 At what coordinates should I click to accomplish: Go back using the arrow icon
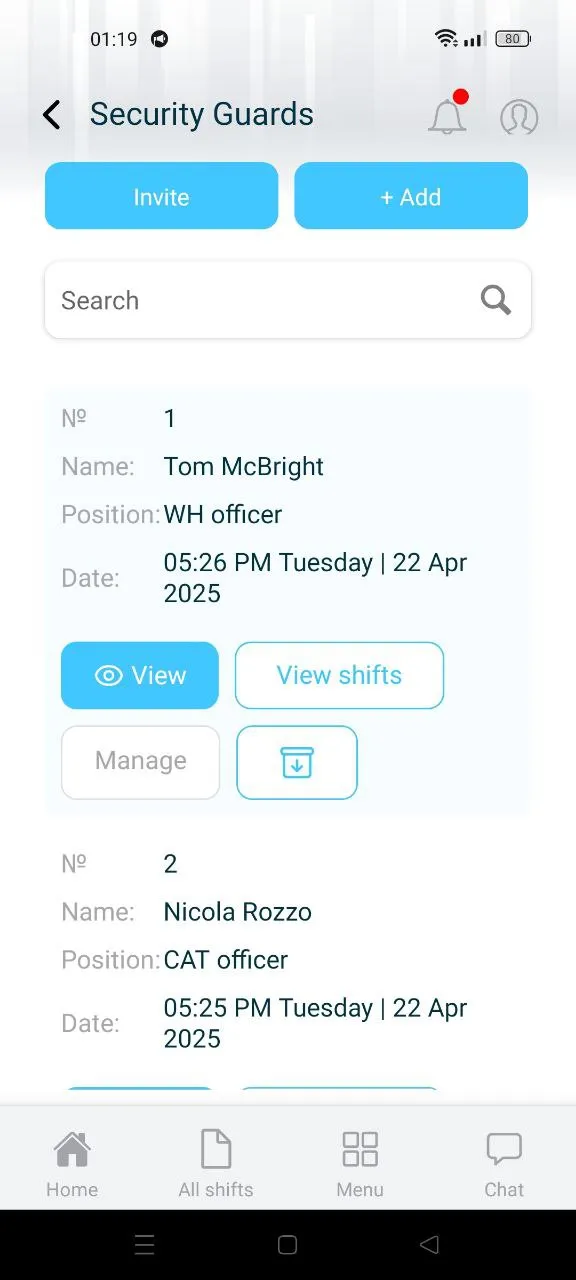point(52,115)
